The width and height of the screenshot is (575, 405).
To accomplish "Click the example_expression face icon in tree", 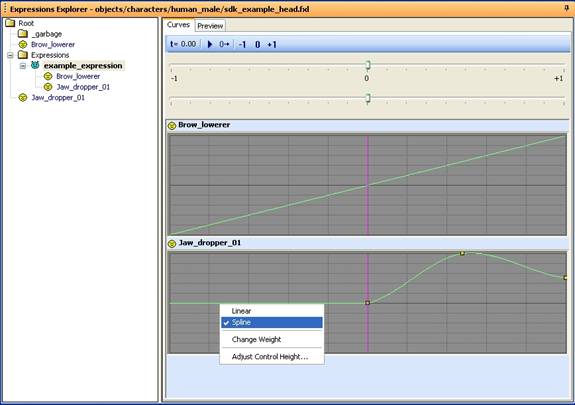I will point(35,65).
